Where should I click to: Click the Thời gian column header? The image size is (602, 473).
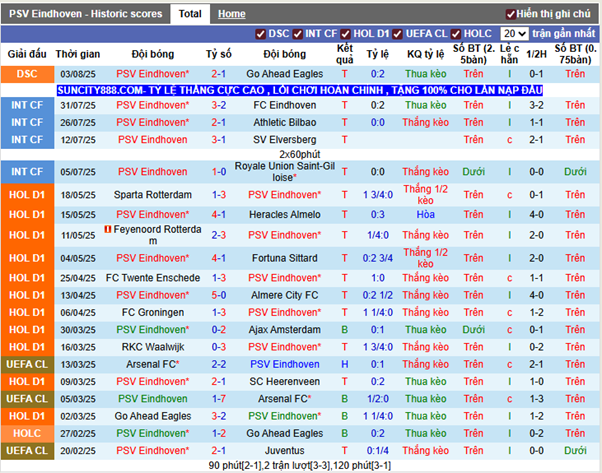point(78,54)
